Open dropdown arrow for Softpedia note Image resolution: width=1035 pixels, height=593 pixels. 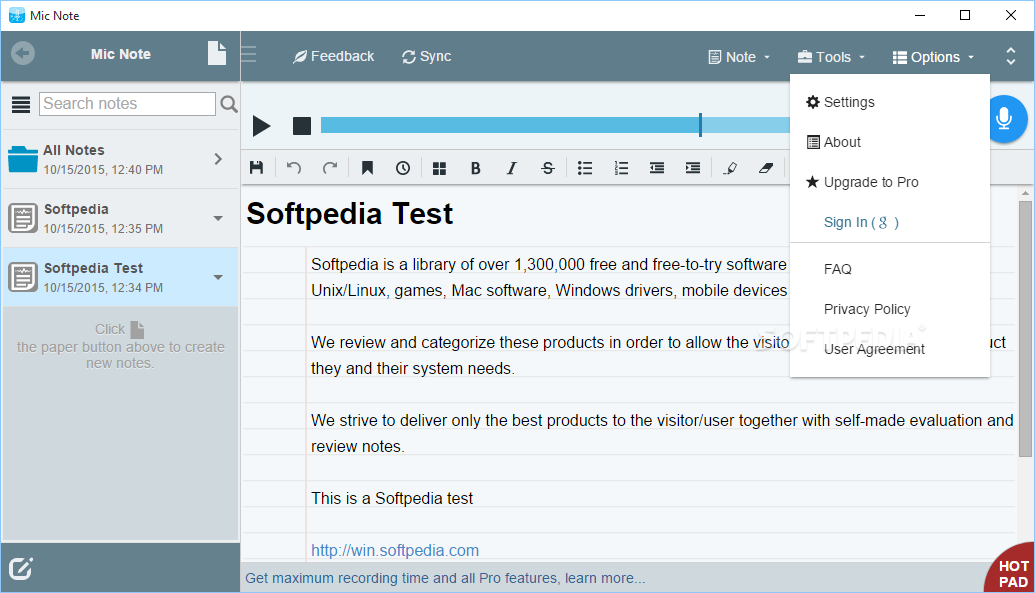coord(218,219)
